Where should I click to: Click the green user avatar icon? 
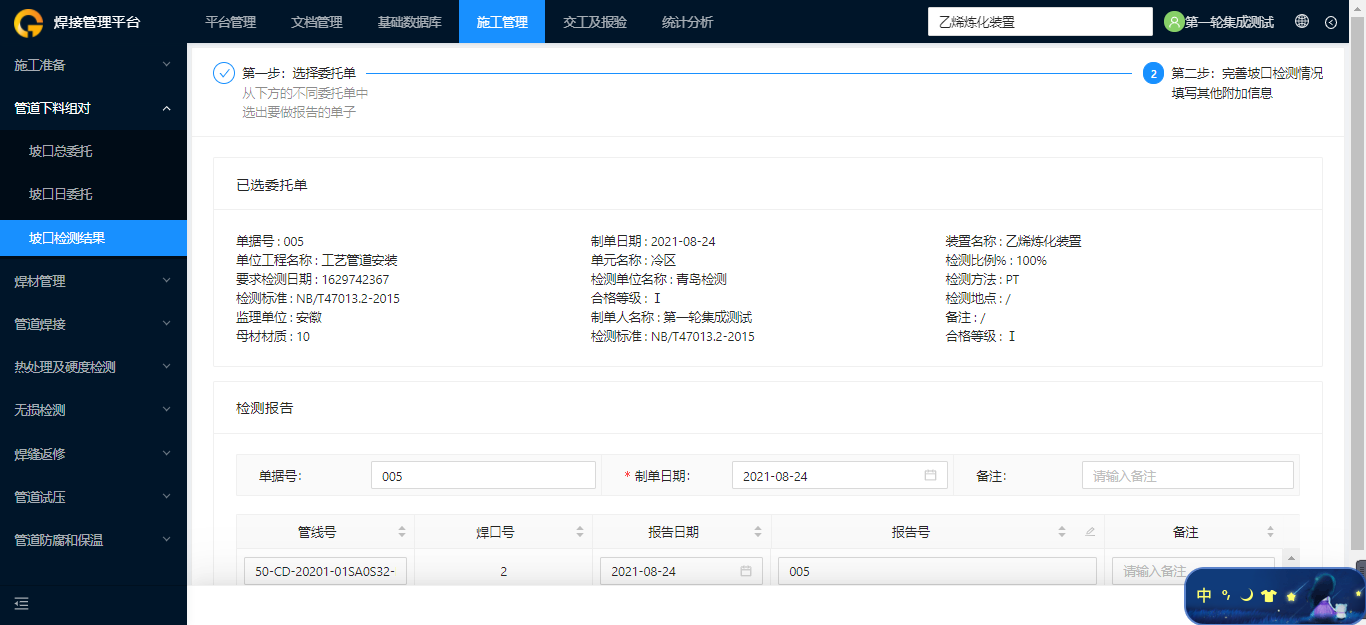(1174, 21)
